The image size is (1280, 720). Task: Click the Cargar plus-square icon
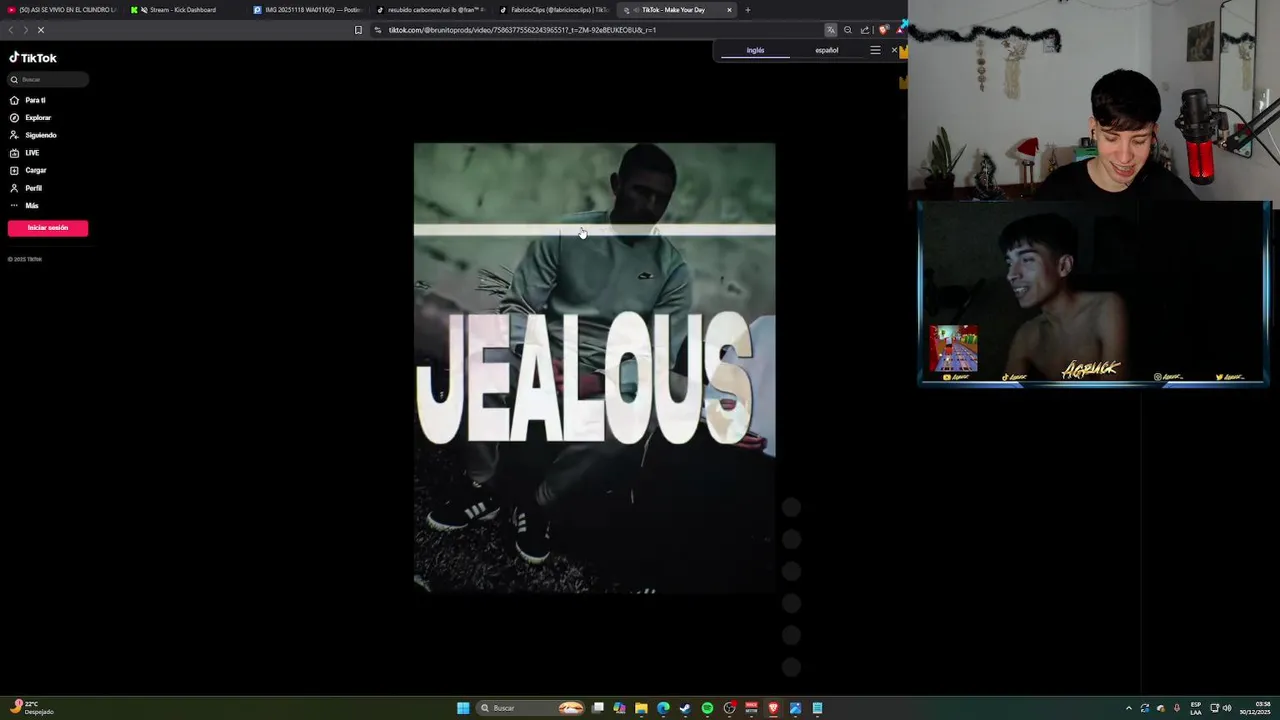(14, 170)
